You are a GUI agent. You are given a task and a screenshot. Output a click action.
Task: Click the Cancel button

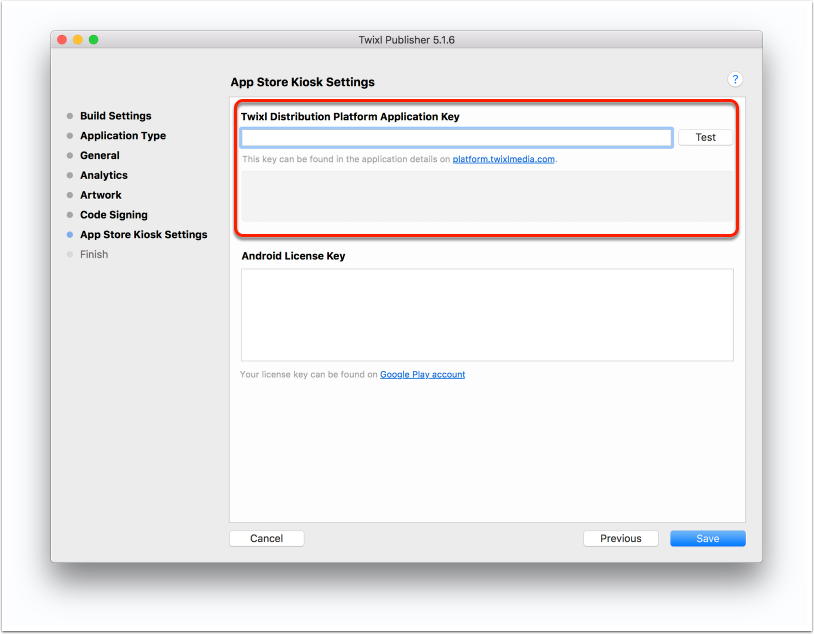click(267, 538)
